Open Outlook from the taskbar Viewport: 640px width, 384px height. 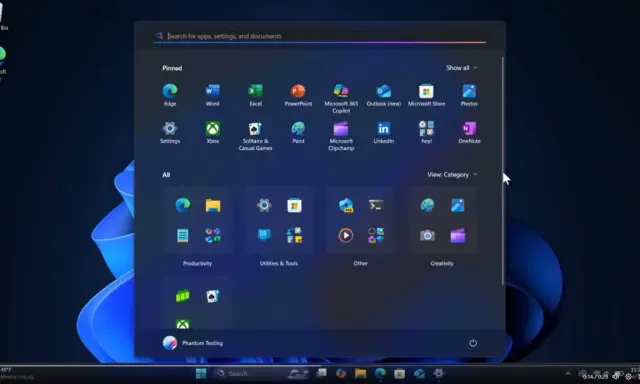(x=419, y=373)
